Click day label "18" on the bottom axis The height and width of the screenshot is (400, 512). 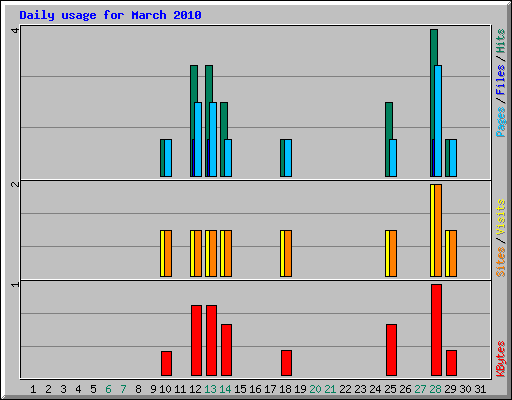pos(285,389)
